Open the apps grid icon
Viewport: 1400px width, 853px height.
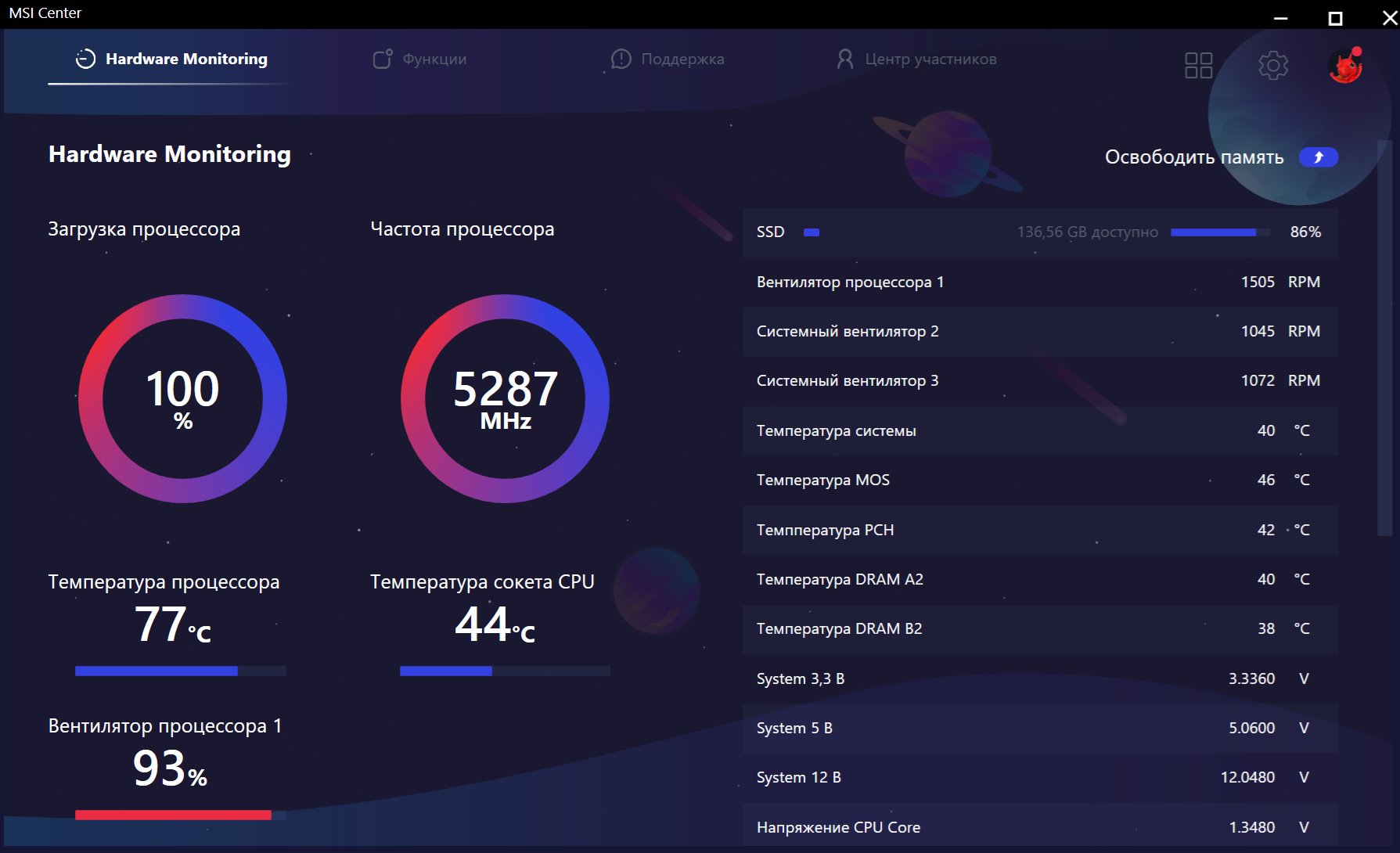[x=1198, y=65]
